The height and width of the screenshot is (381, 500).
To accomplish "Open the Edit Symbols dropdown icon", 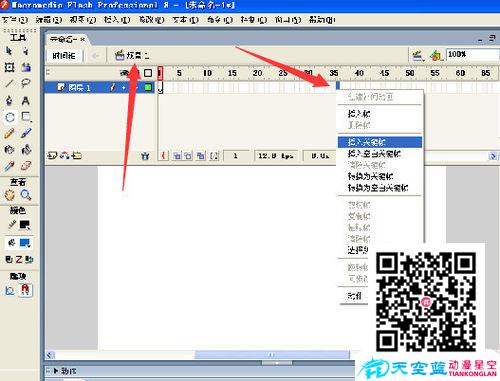I will point(435,55).
